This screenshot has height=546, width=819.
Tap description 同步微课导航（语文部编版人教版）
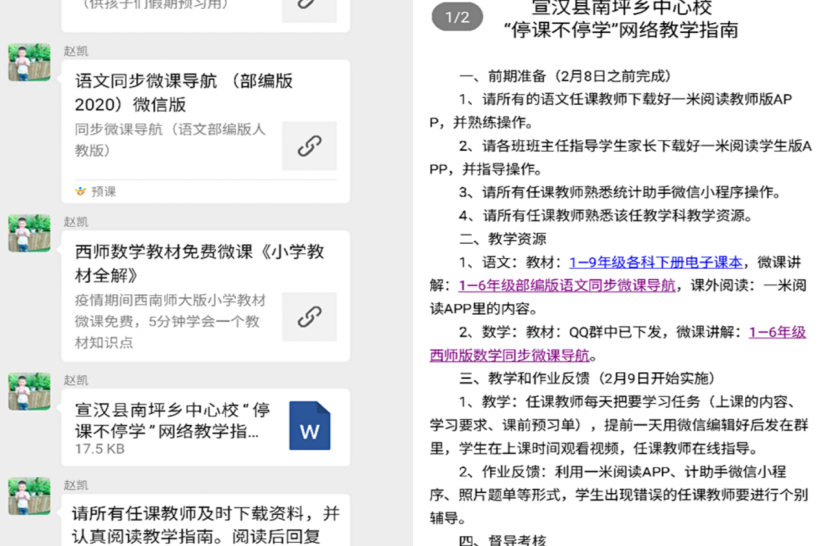pos(170,140)
